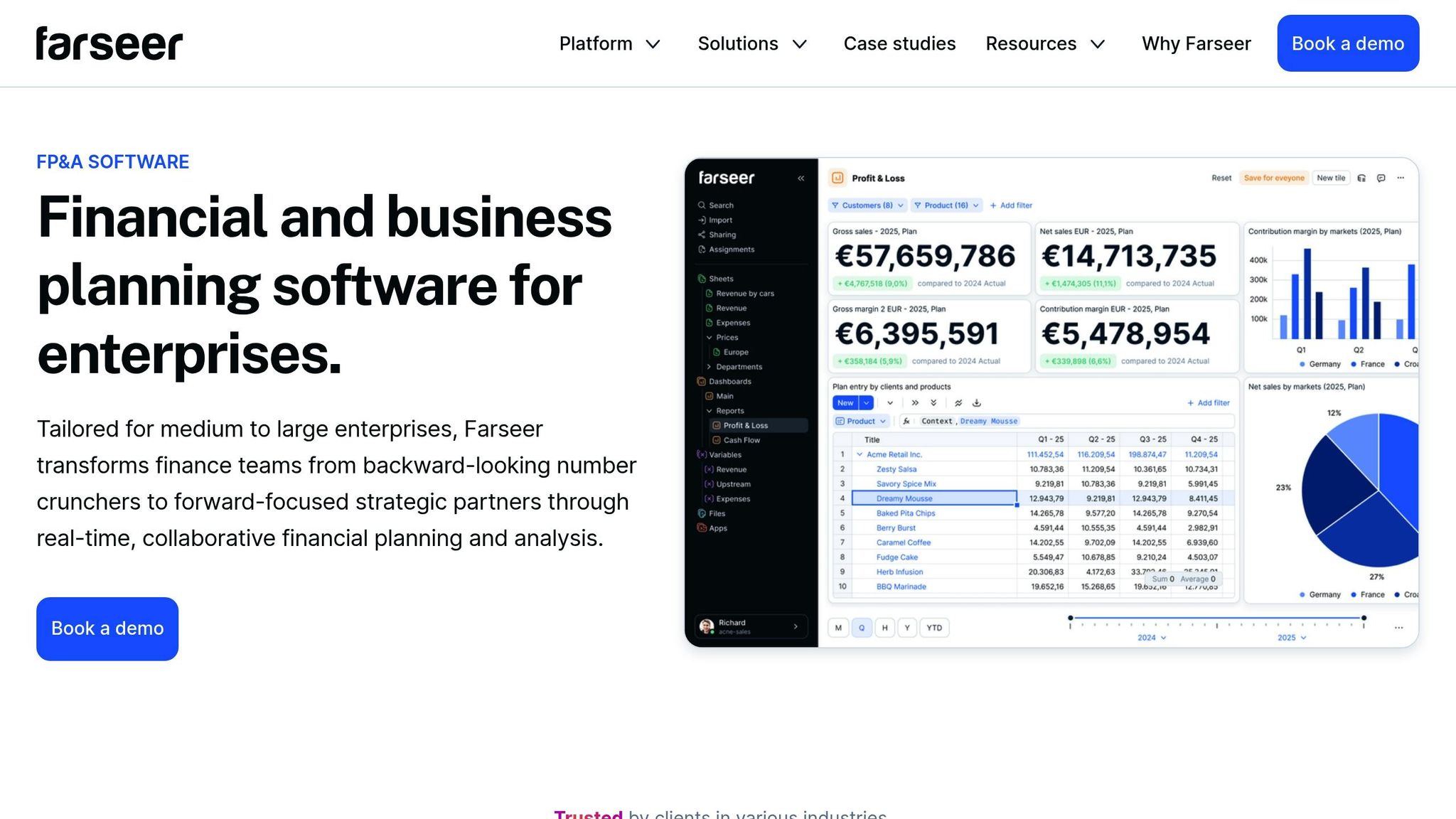Open the Customers (8) filter dropdown
This screenshot has width=1456, height=819.
click(867, 205)
